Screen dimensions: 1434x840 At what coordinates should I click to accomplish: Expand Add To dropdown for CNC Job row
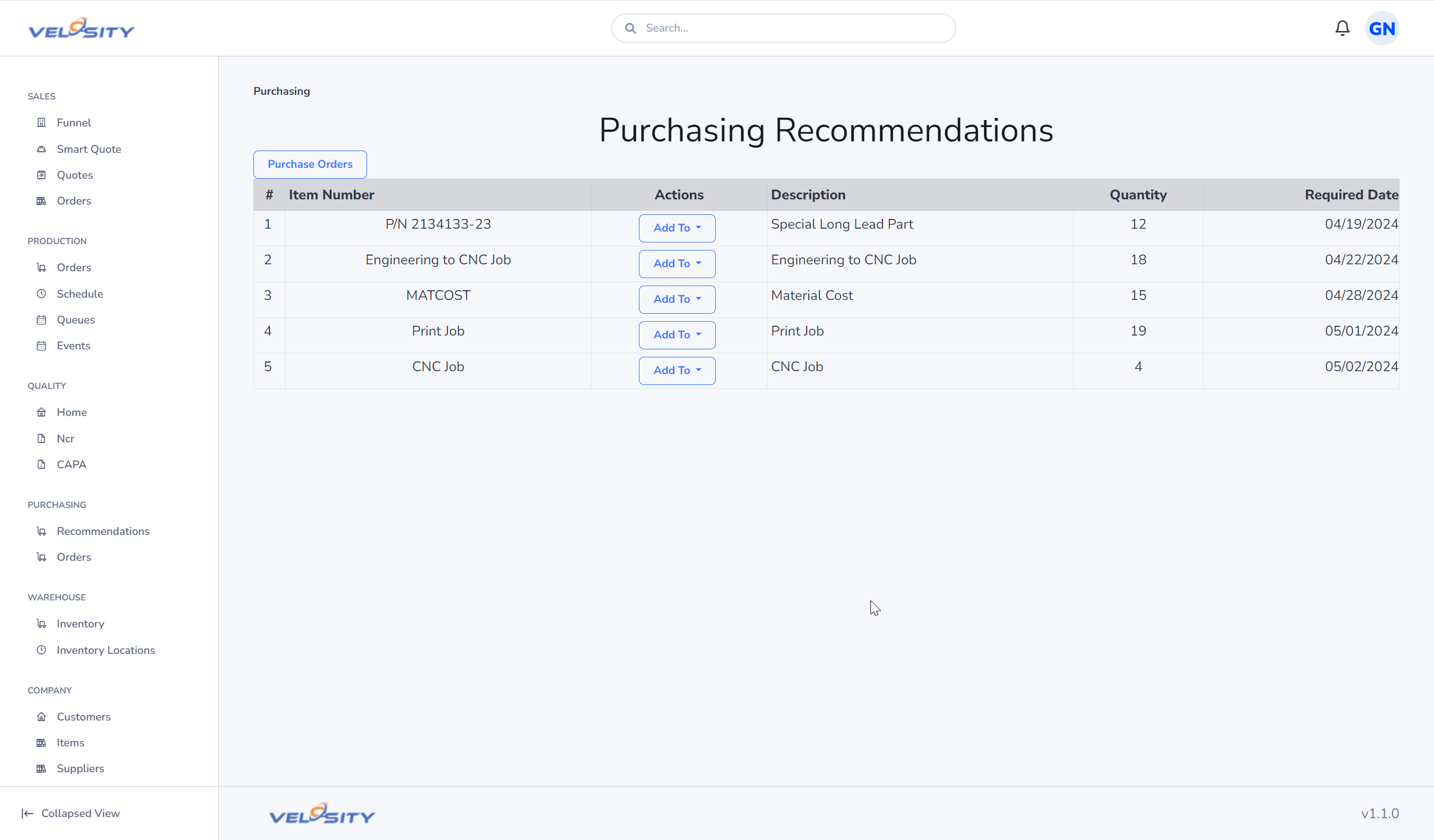coord(677,370)
